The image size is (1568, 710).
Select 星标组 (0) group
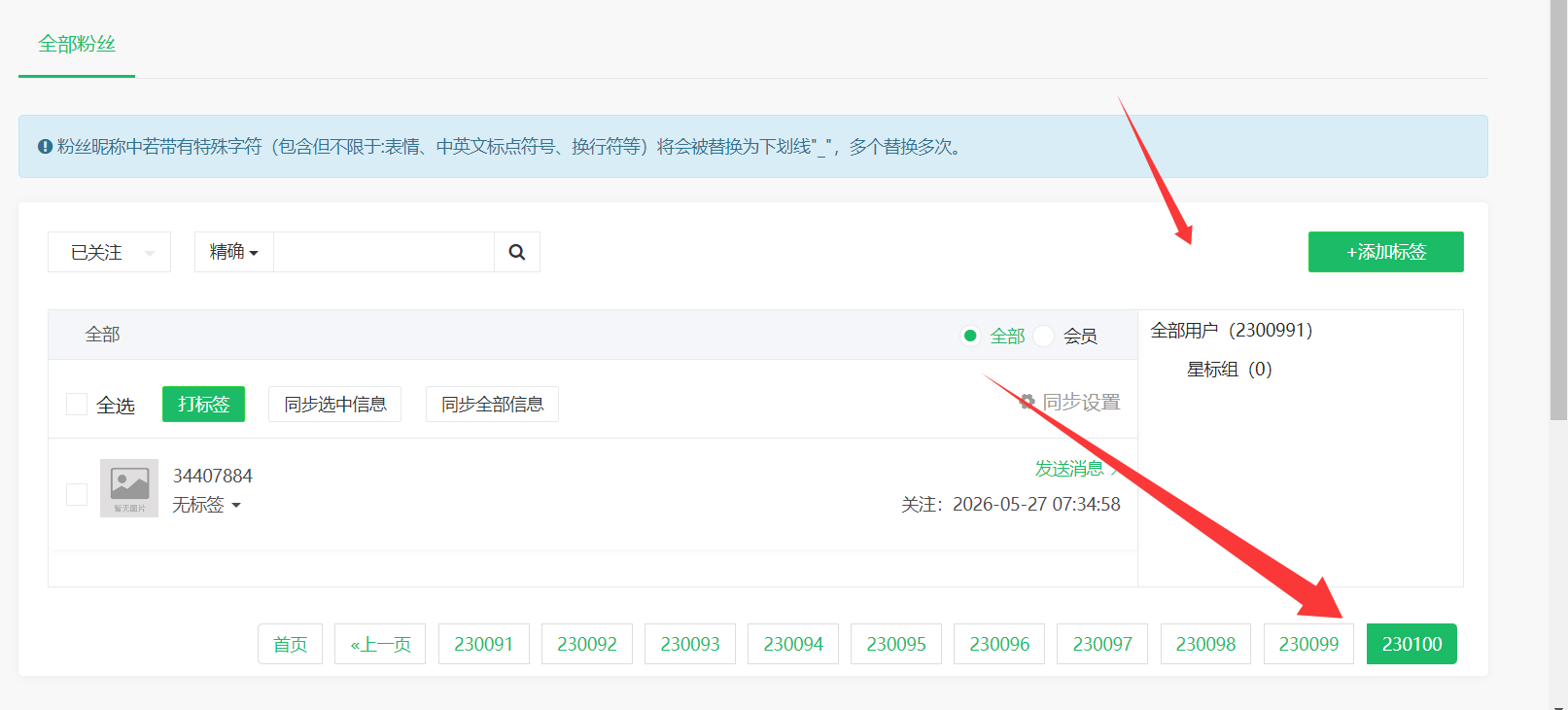pyautogui.click(x=1230, y=370)
